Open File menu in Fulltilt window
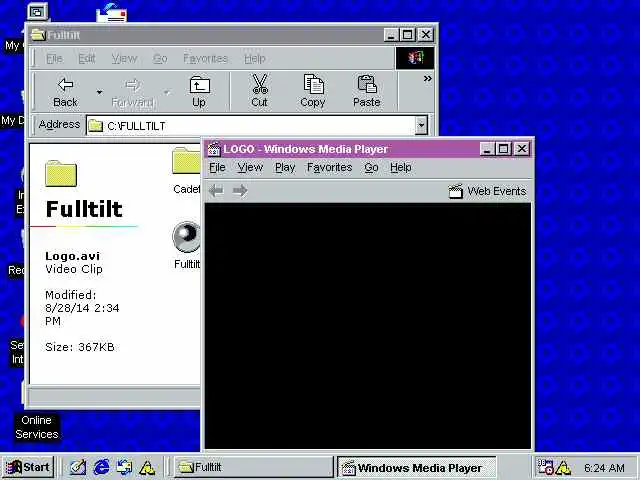 54,59
